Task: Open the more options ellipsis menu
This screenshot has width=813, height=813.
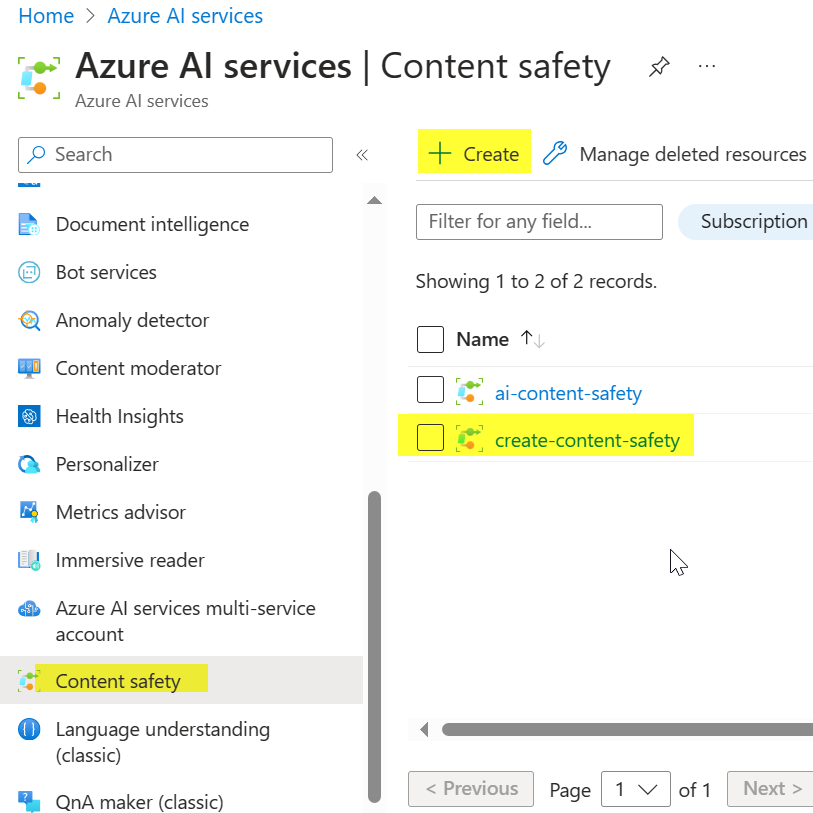Action: [x=707, y=66]
